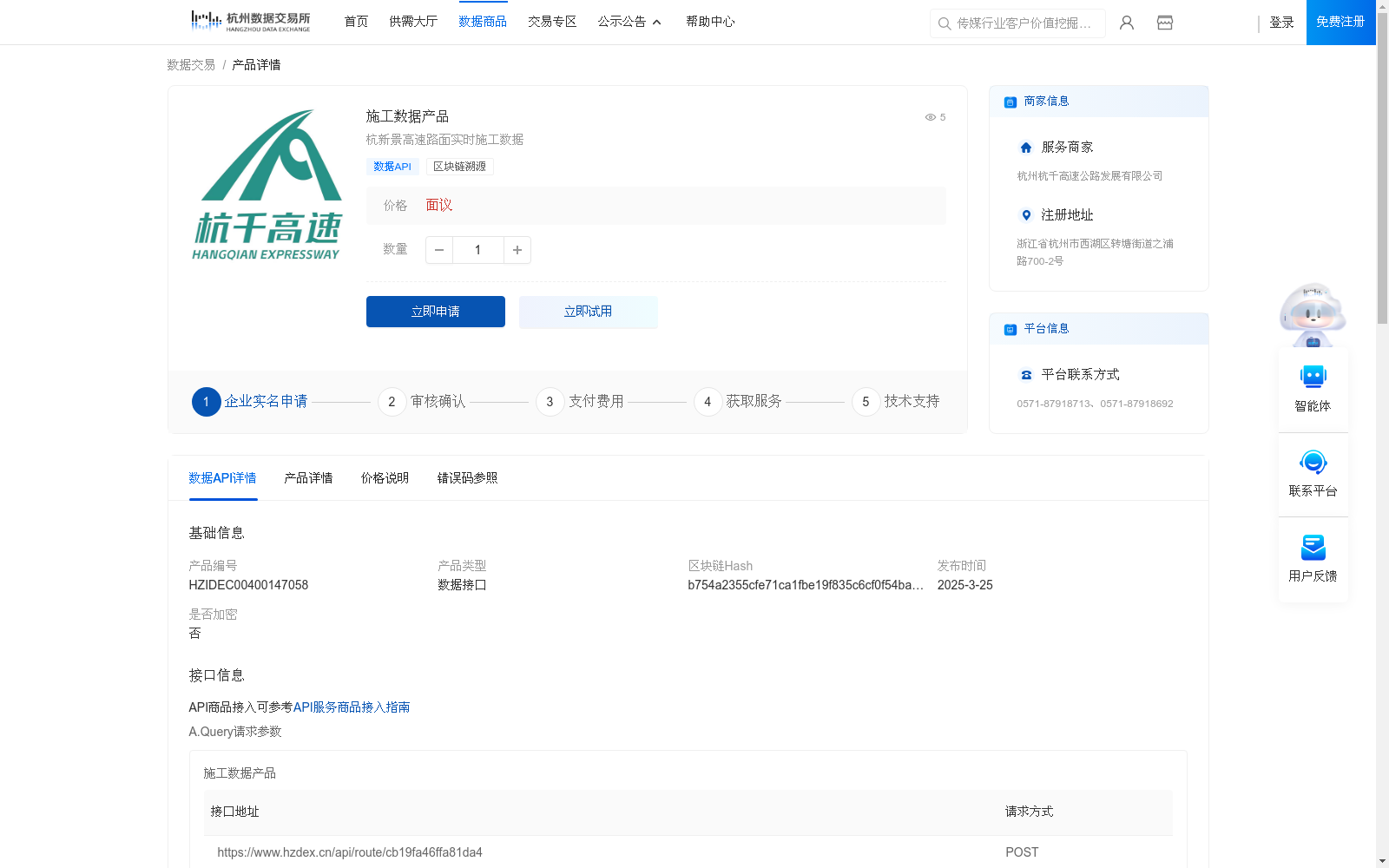
Task: Open the 联系平台 headset icon
Action: coord(1313,462)
